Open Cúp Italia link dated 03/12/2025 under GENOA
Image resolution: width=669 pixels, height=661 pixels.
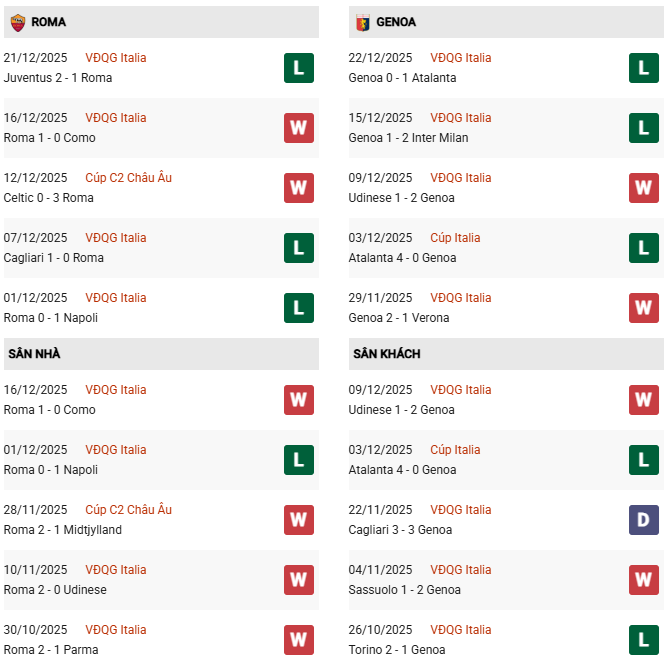point(455,238)
